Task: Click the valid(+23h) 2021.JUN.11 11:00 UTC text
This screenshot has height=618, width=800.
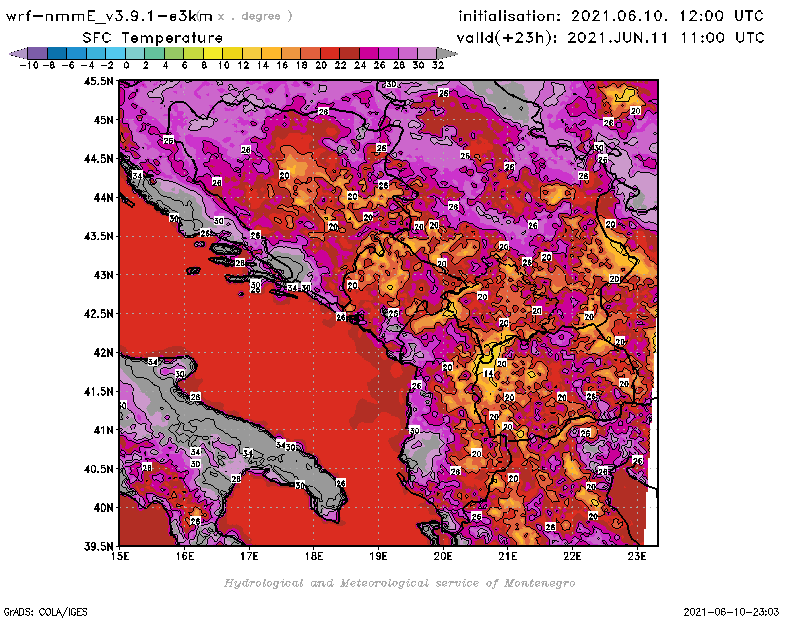Action: (610, 38)
